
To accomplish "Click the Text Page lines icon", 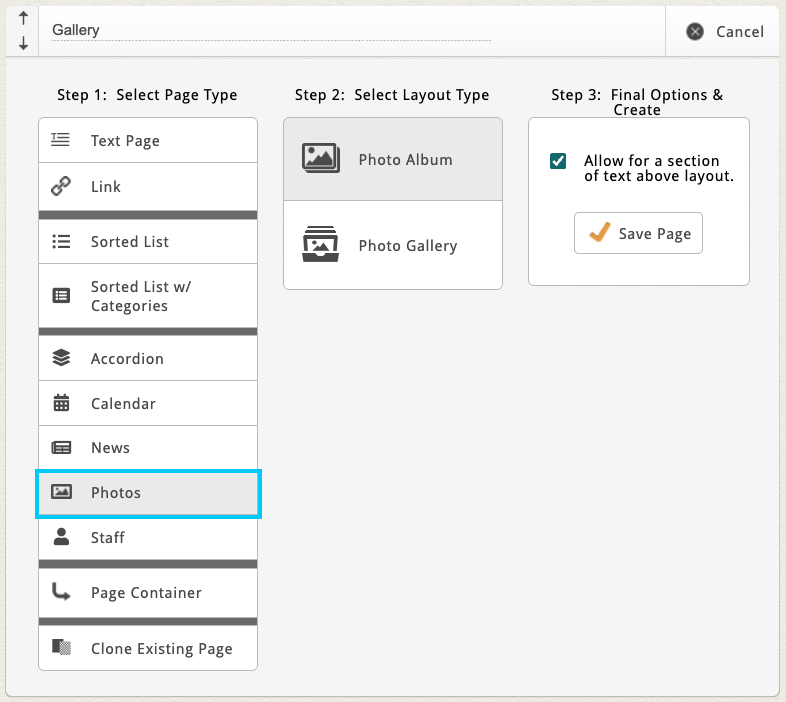I will (61, 140).
